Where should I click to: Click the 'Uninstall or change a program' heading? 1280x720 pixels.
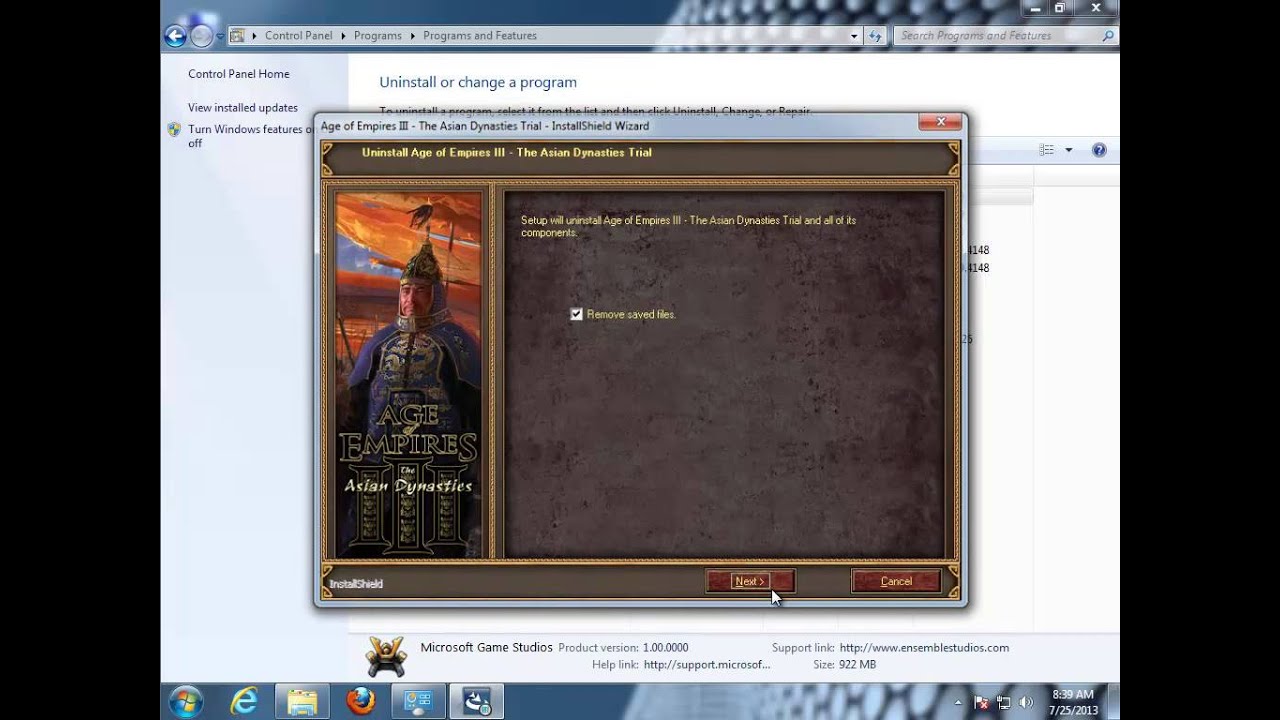[478, 82]
